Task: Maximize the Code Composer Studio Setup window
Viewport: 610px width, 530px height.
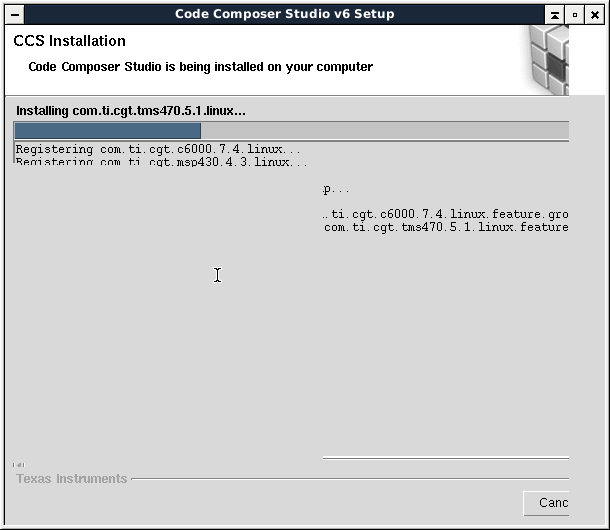Action: pos(575,15)
